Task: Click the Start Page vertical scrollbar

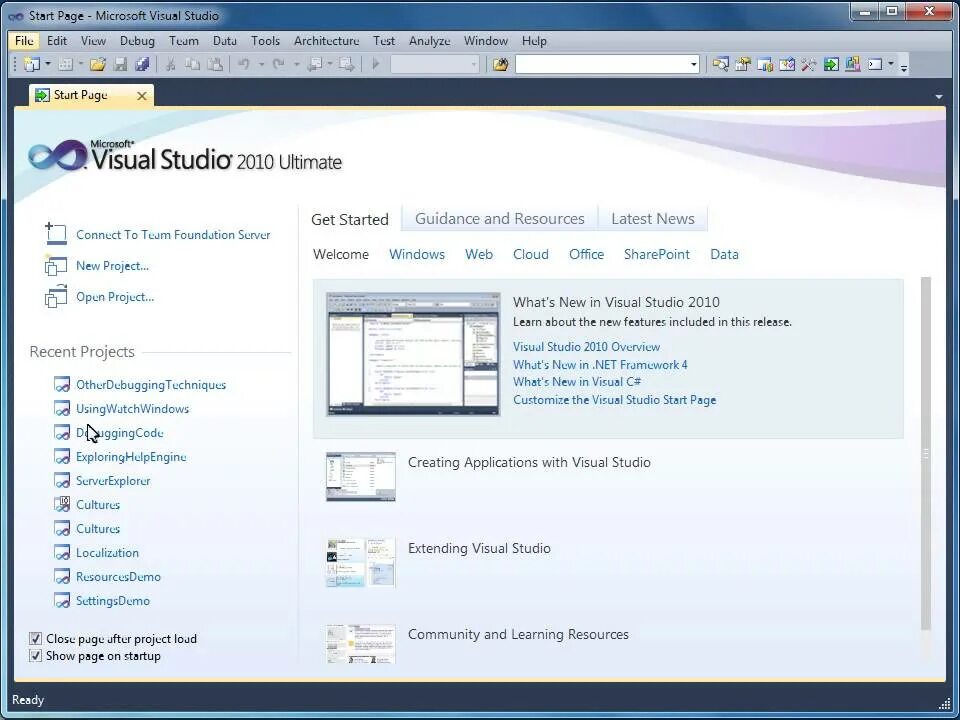Action: [x=926, y=453]
